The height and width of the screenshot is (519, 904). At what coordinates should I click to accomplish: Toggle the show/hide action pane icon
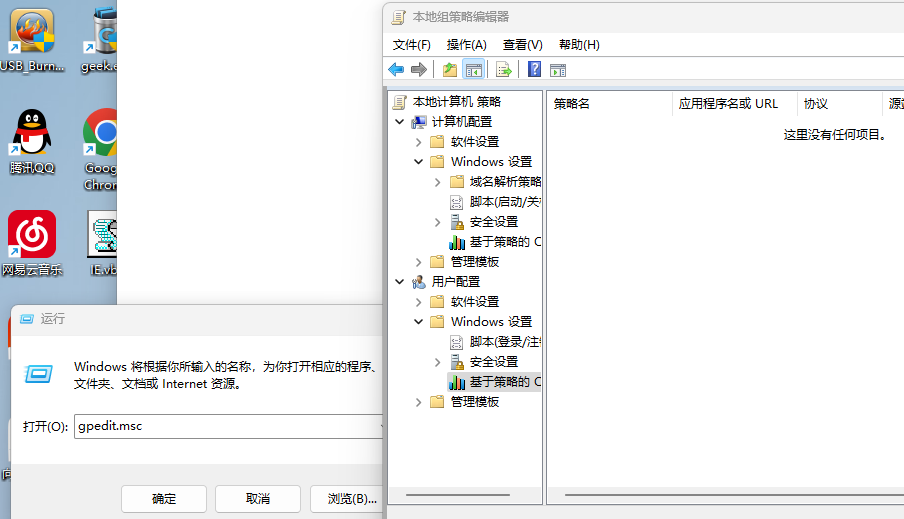558,69
